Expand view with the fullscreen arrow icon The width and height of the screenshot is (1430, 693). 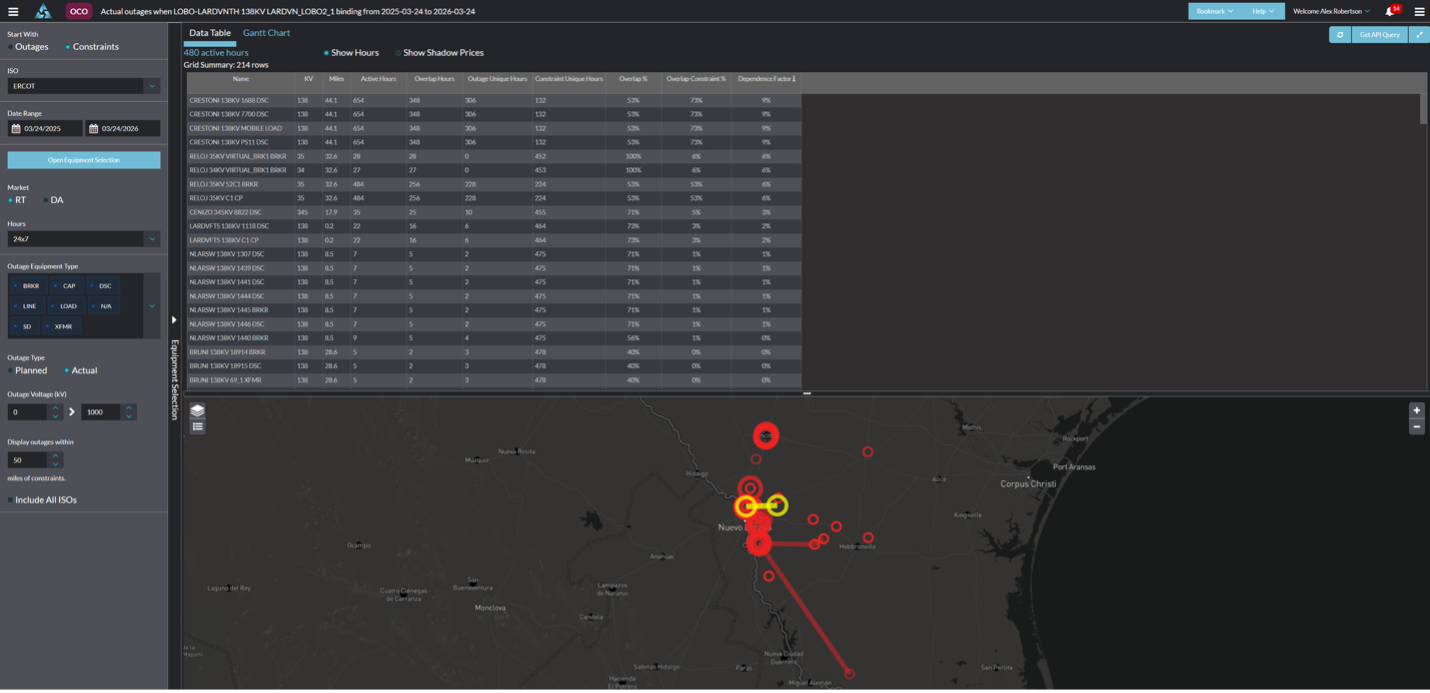point(1418,35)
